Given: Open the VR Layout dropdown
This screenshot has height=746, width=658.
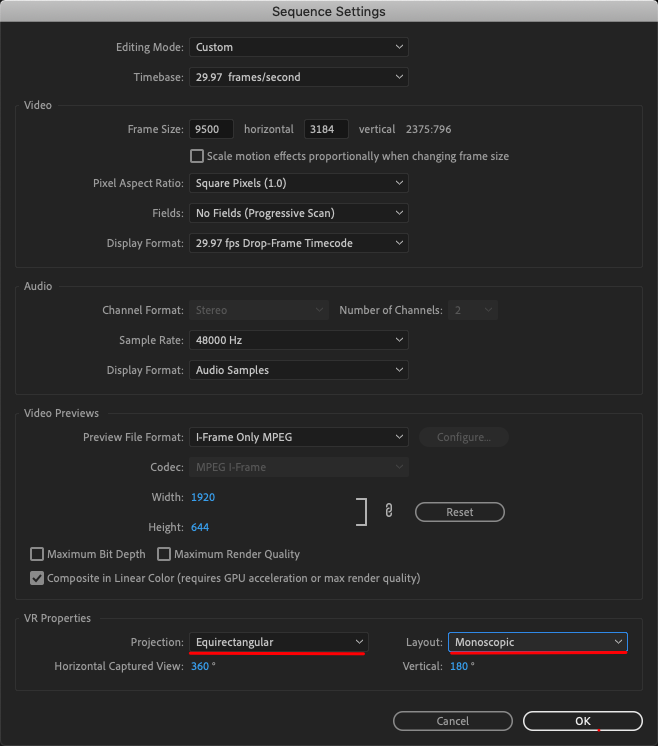Looking at the screenshot, I should click(x=538, y=642).
